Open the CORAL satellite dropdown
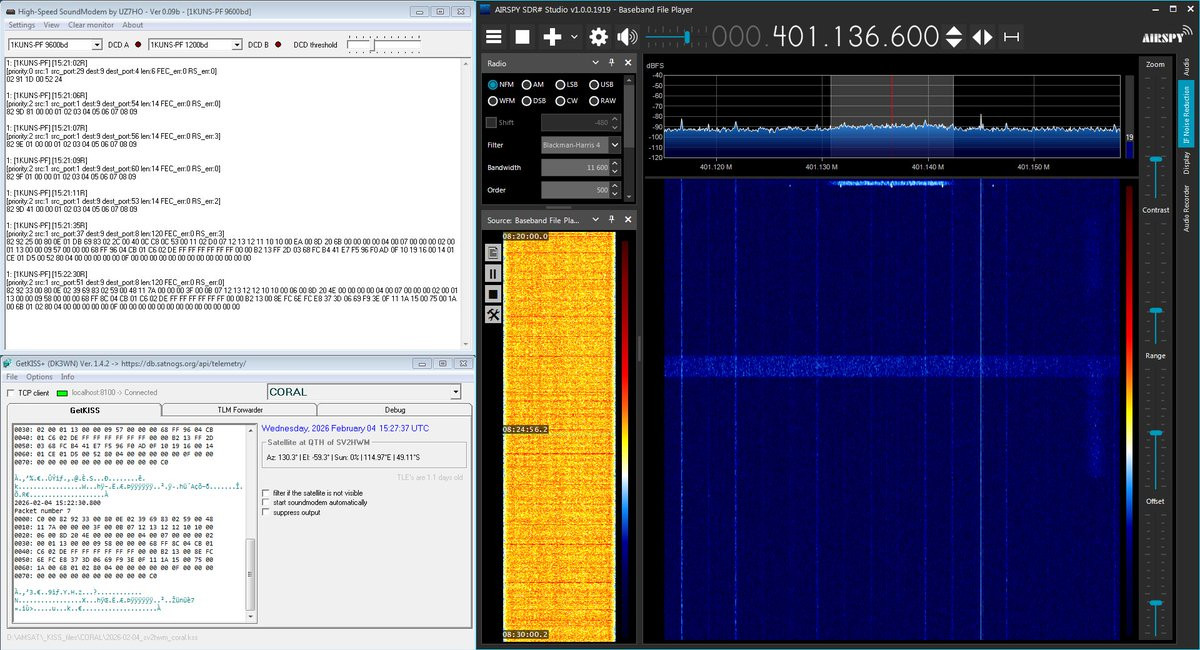 456,392
